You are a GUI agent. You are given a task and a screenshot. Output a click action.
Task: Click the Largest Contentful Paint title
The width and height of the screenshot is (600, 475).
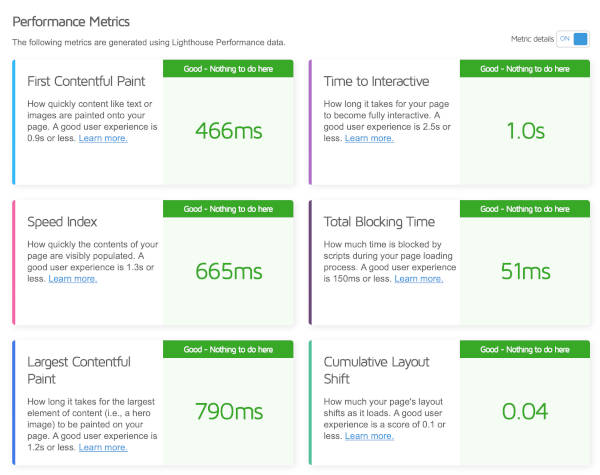(x=79, y=370)
